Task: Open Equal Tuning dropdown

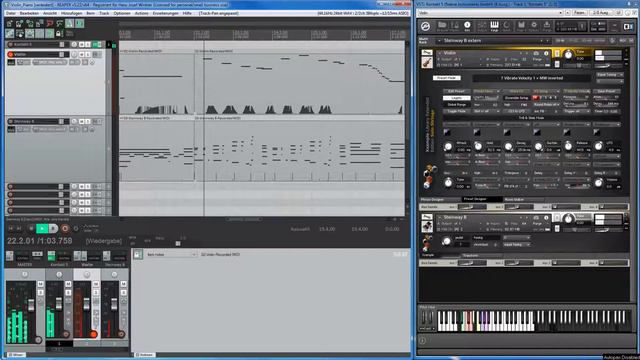Action: click(x=610, y=75)
